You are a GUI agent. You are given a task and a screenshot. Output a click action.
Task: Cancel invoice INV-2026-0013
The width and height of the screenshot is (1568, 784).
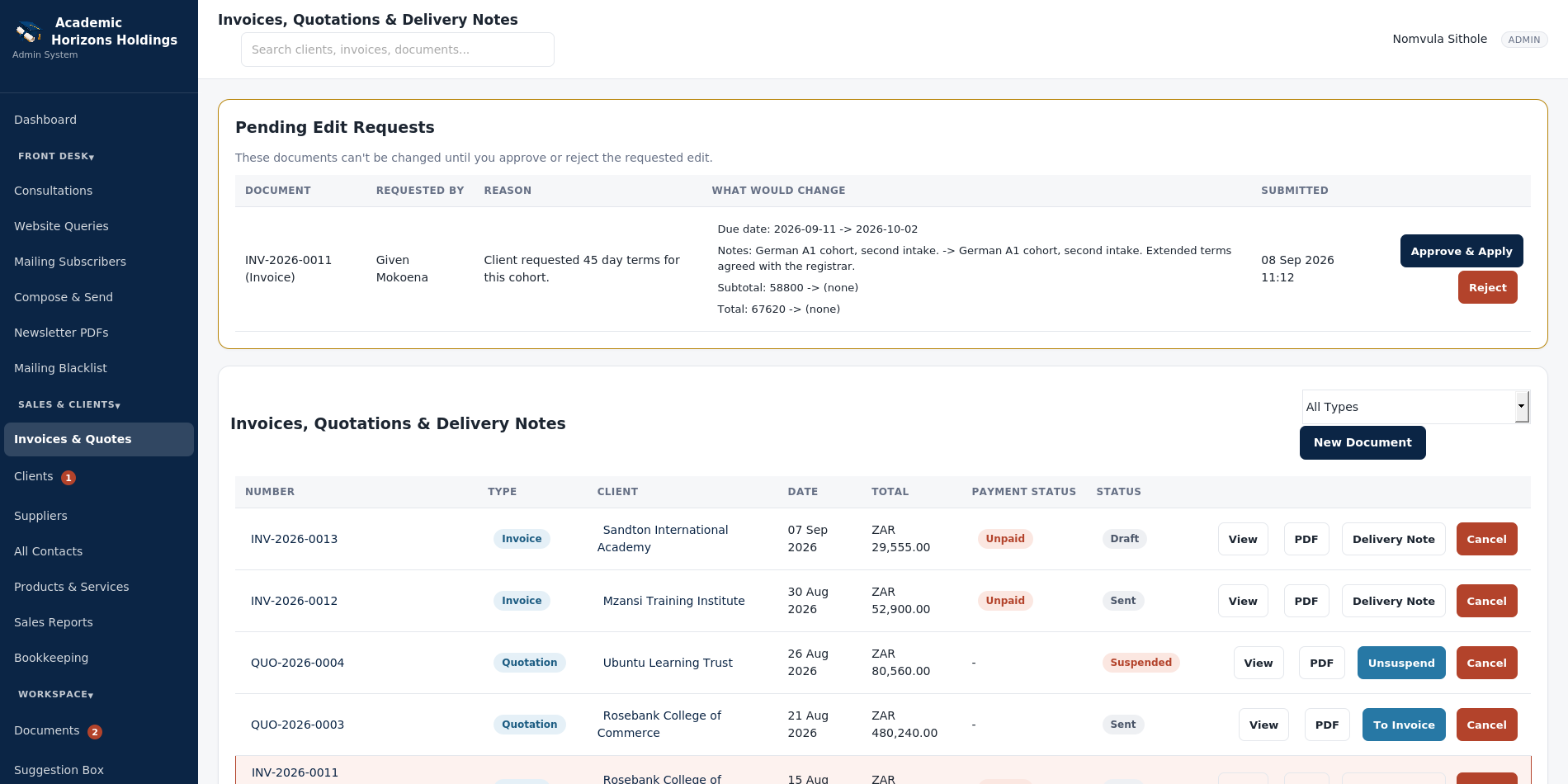click(1486, 539)
